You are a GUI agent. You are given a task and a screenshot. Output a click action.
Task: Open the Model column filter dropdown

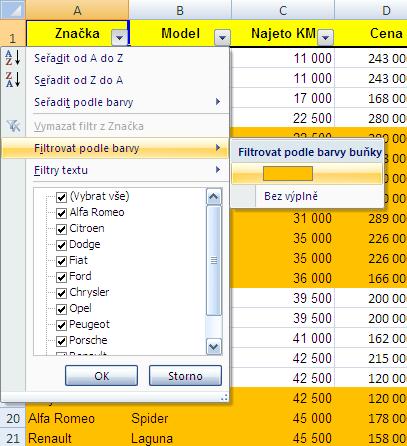(222, 37)
